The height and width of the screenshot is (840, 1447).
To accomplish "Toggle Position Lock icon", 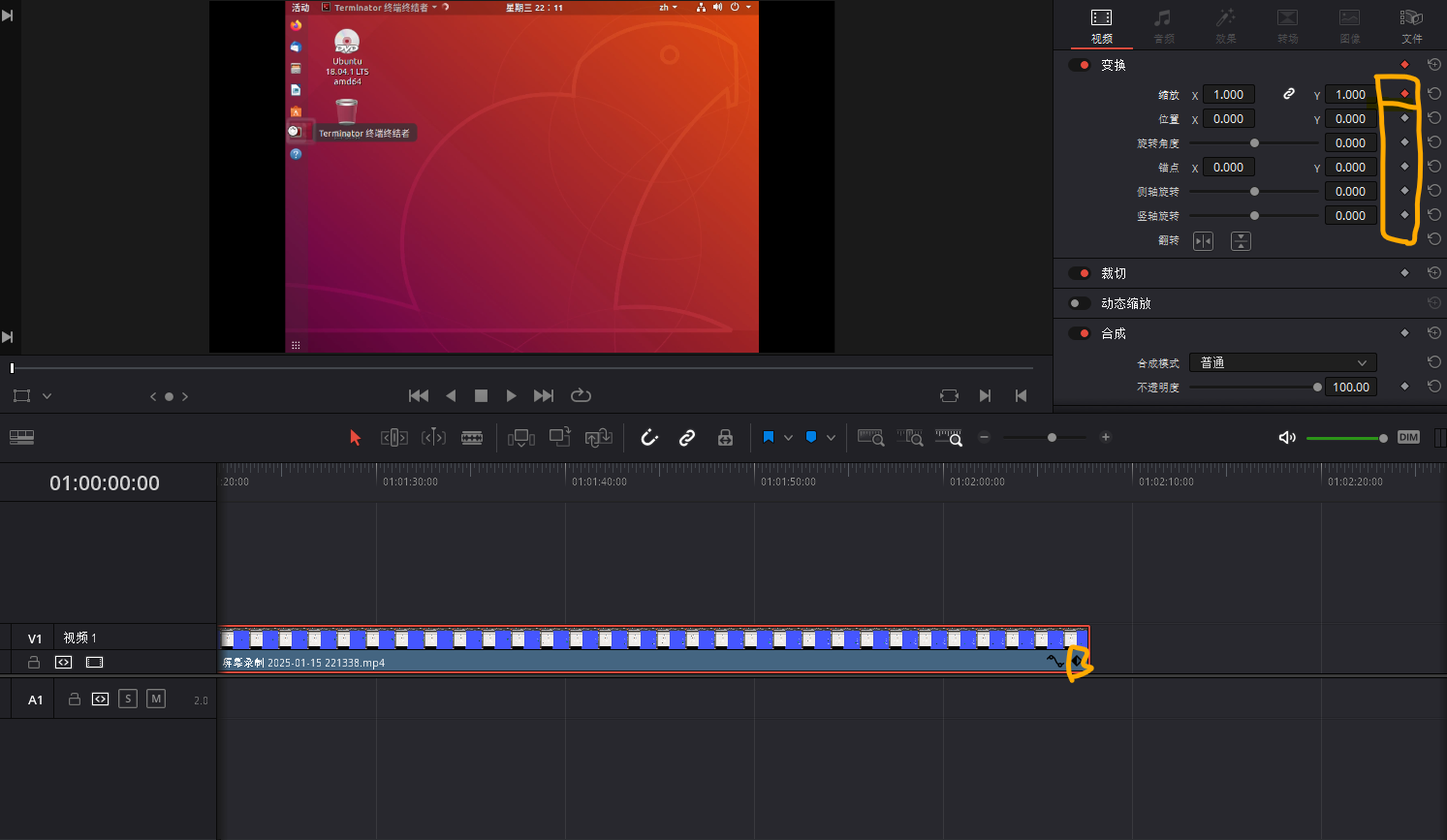I will click(x=725, y=438).
